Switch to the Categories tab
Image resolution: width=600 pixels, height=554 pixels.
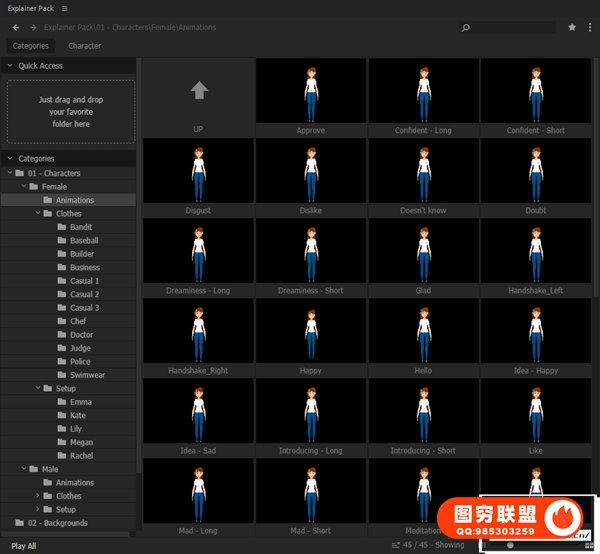tap(30, 46)
